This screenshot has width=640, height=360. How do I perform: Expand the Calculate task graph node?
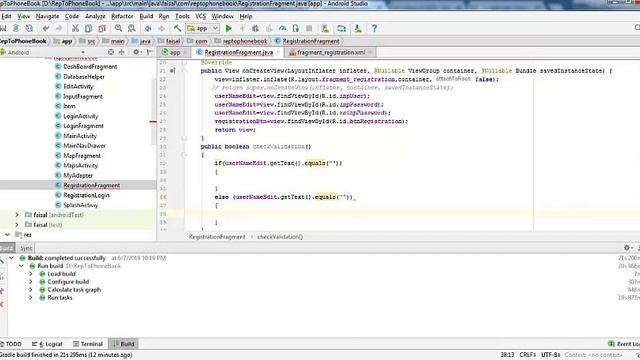tap(31, 289)
